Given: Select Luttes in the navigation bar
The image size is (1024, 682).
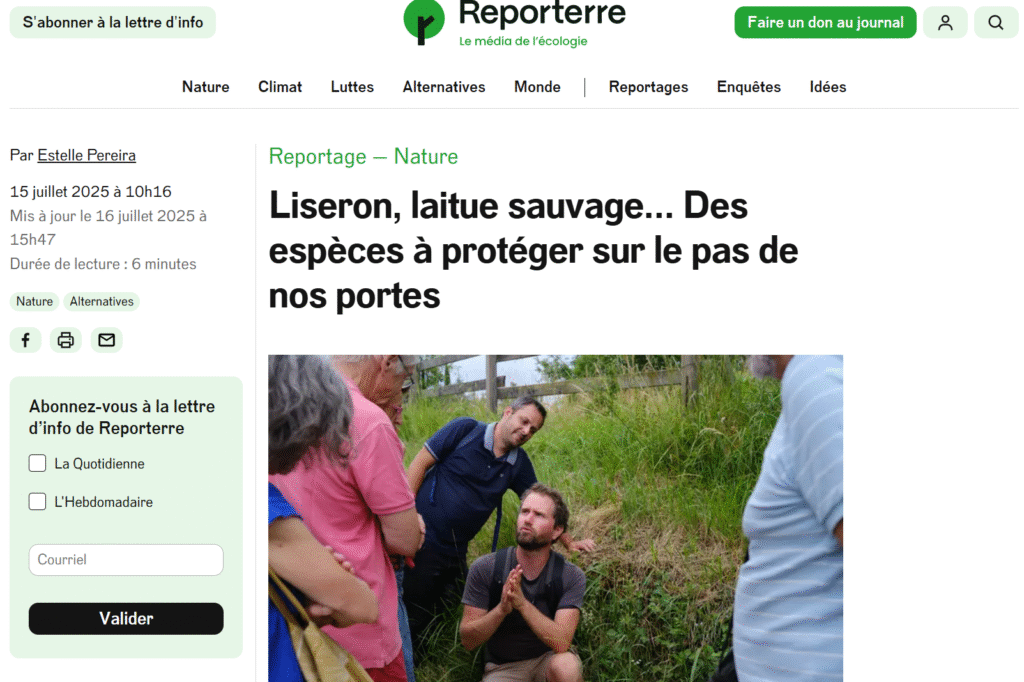Looking at the screenshot, I should 352,87.
